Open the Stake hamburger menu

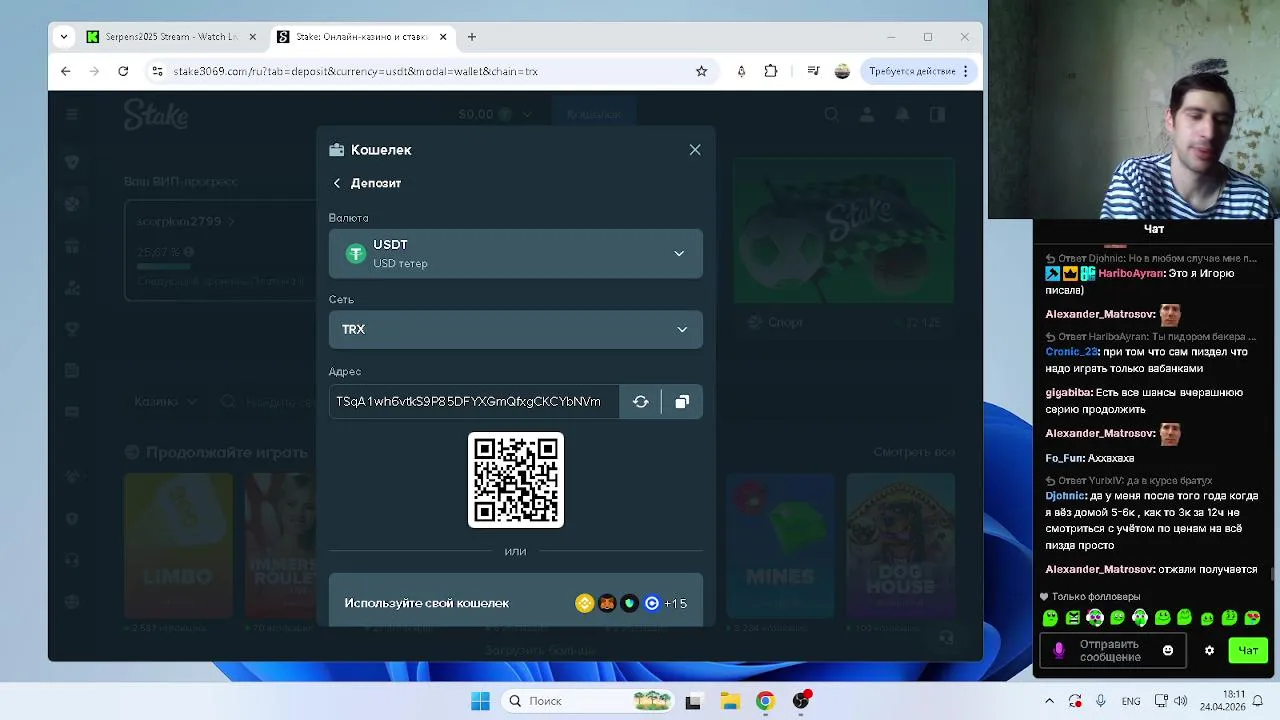point(71,114)
